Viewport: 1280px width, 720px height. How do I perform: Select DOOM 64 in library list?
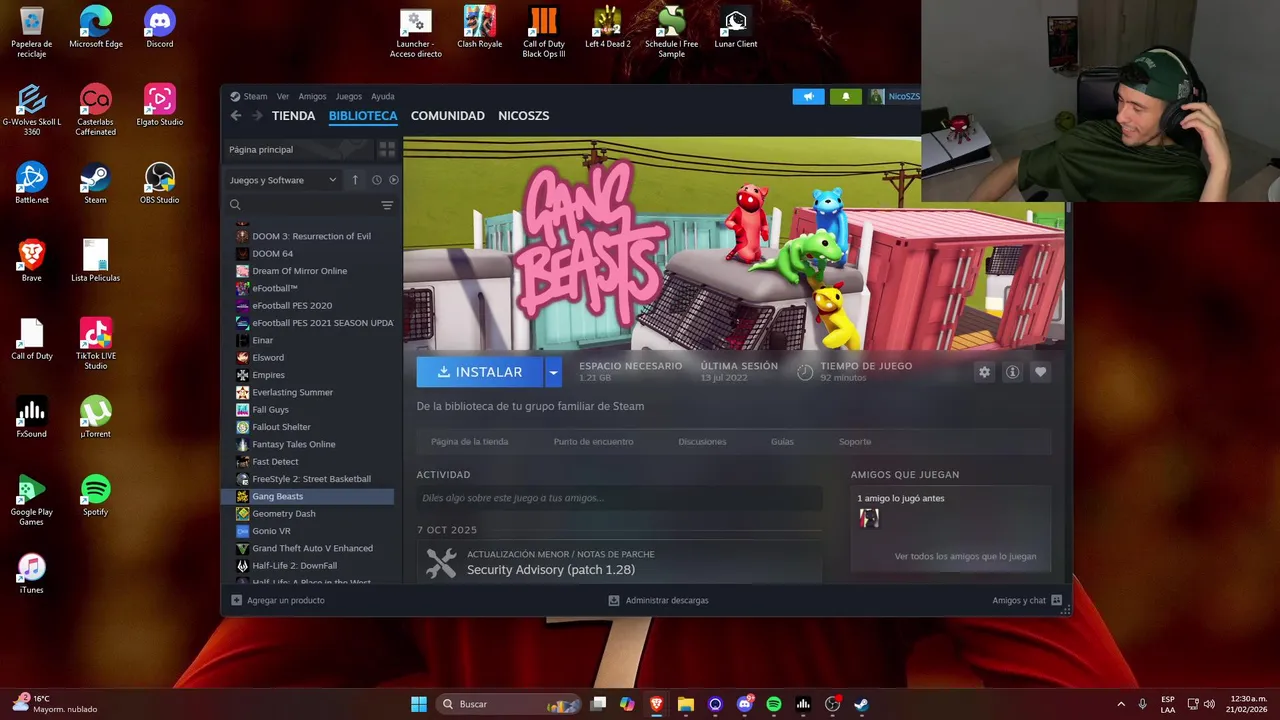(x=308, y=254)
